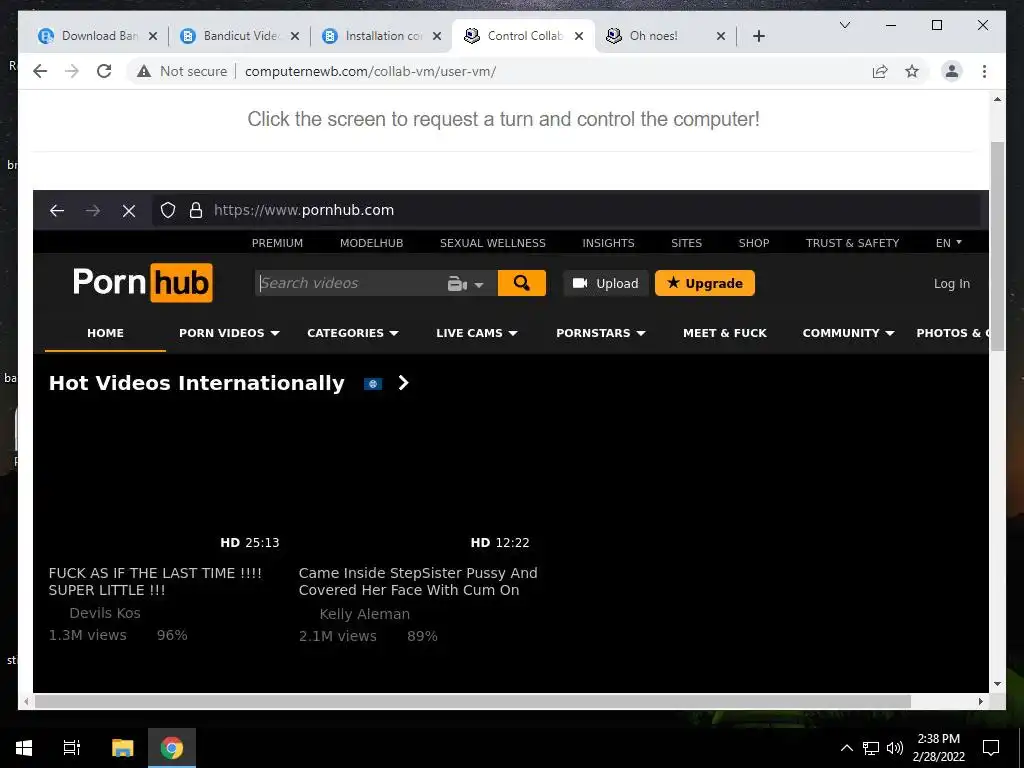Select the HOME navigation item
The height and width of the screenshot is (768, 1024).
105,333
